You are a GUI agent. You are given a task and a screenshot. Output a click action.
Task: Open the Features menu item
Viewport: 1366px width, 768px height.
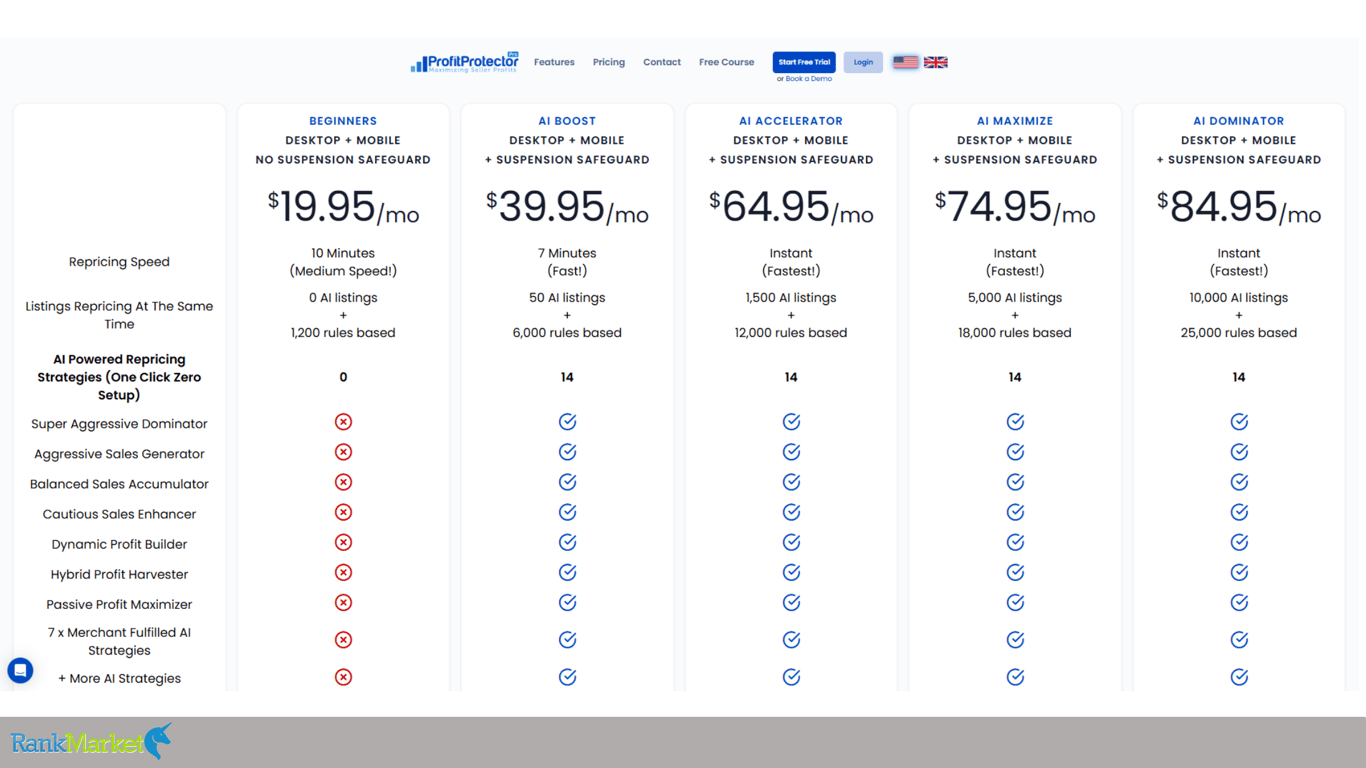click(x=554, y=62)
